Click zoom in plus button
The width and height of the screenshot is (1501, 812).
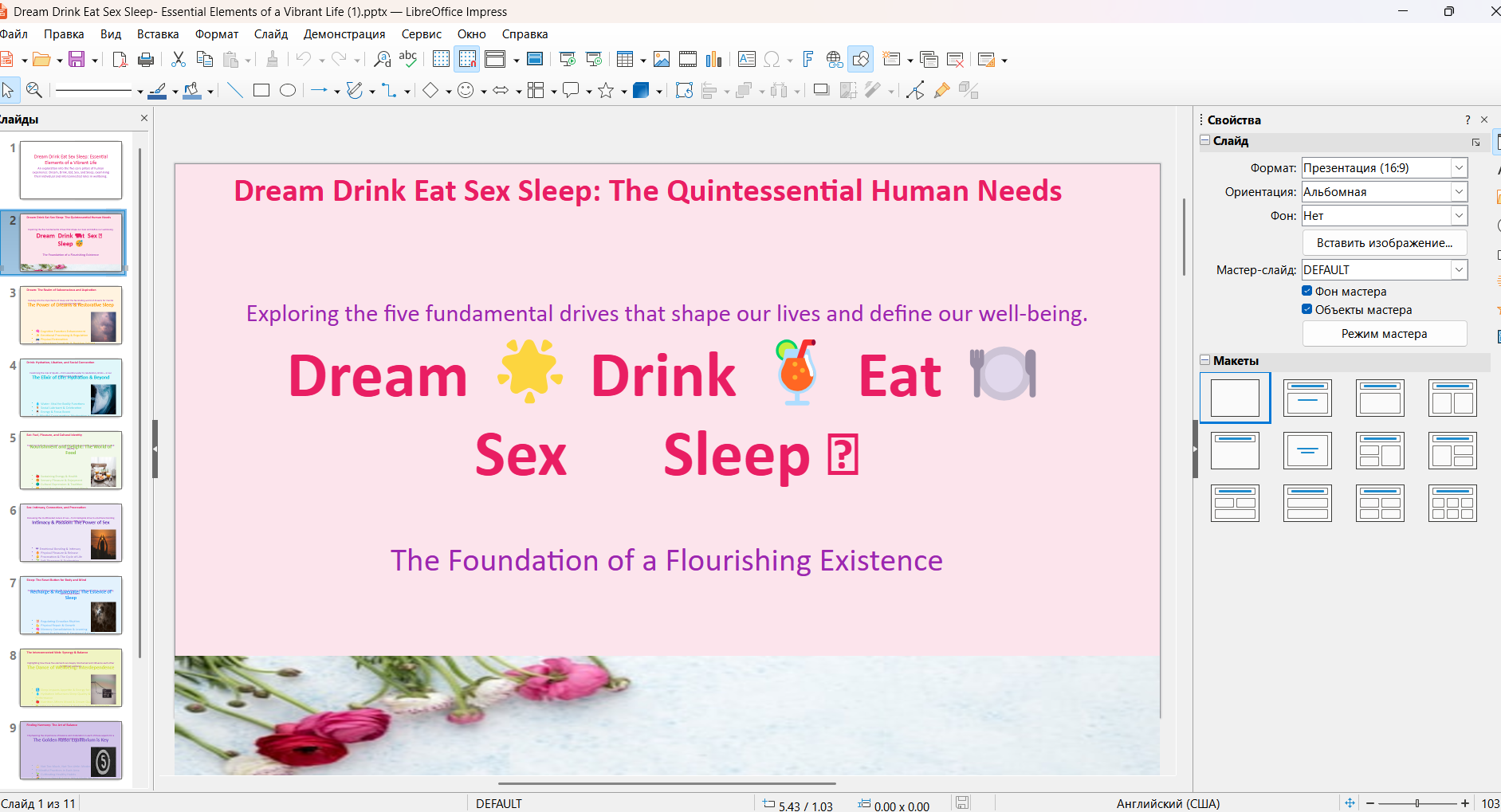(x=1465, y=803)
